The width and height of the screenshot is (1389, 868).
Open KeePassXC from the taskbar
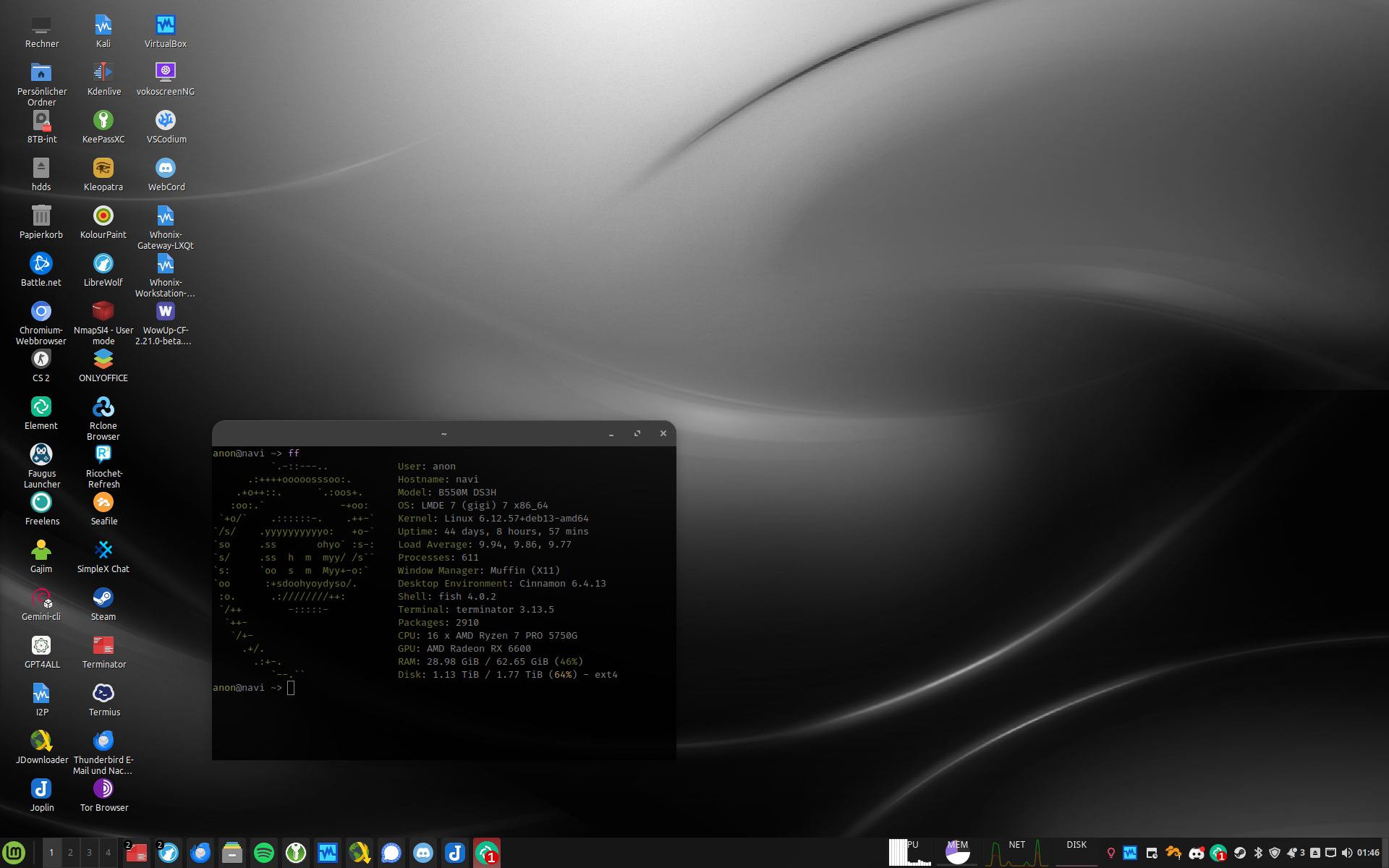tap(296, 853)
